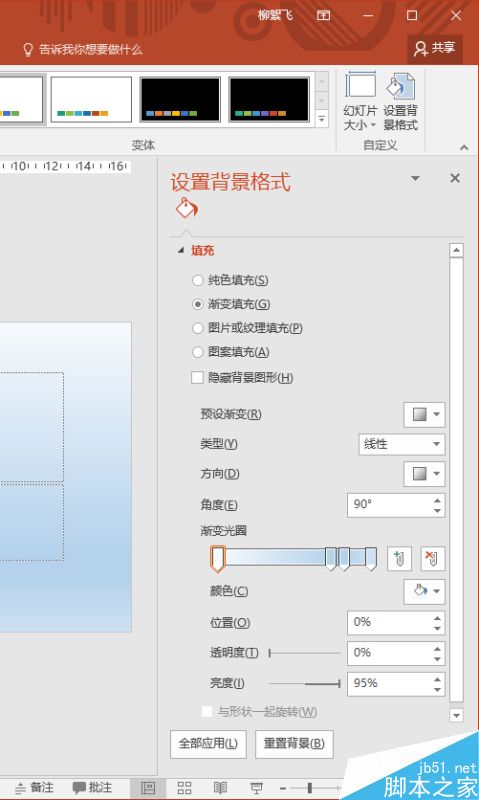The height and width of the screenshot is (800, 479).
Task: Open the task pane options arrow
Action: tap(415, 178)
